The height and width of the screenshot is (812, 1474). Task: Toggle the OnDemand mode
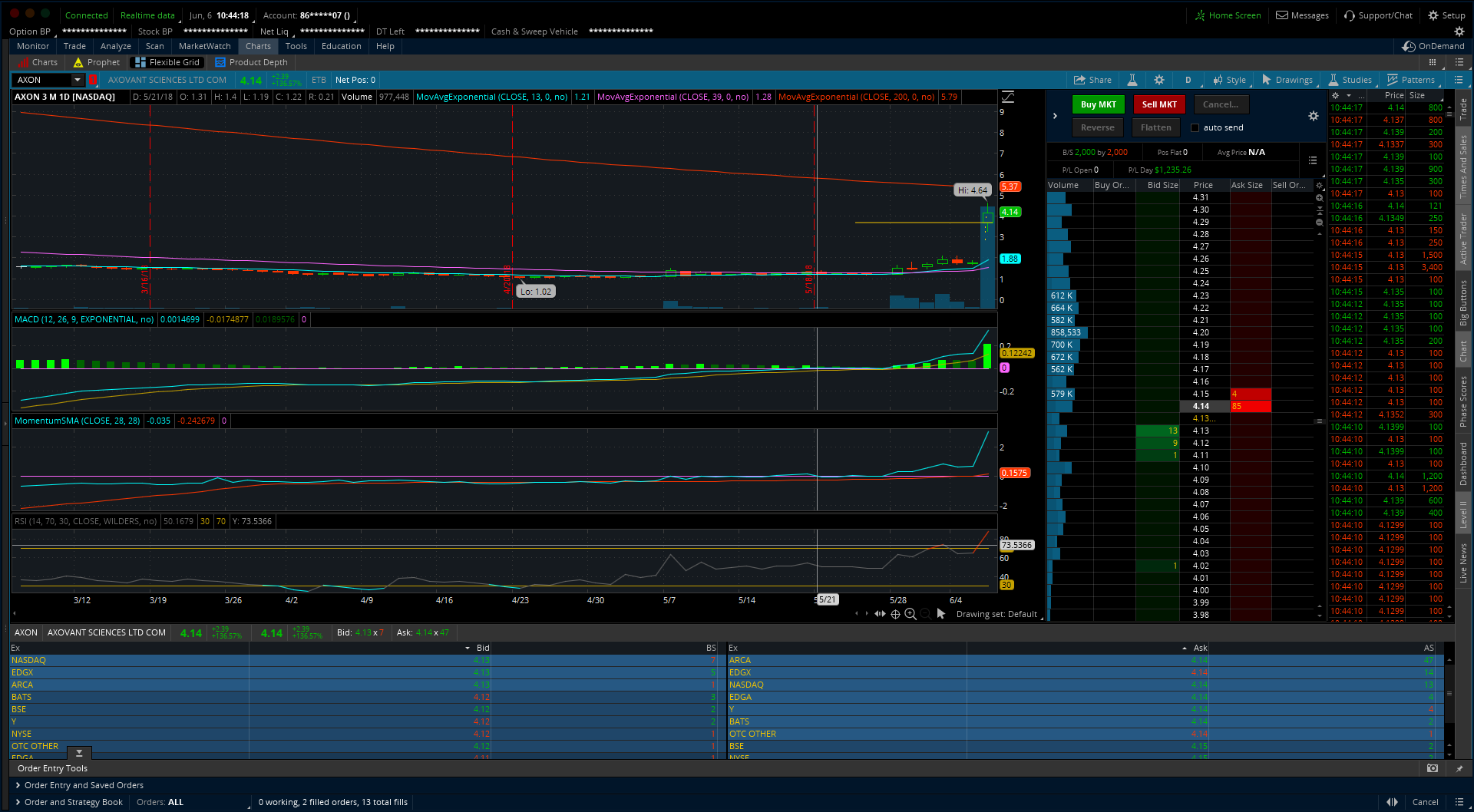tap(1433, 46)
